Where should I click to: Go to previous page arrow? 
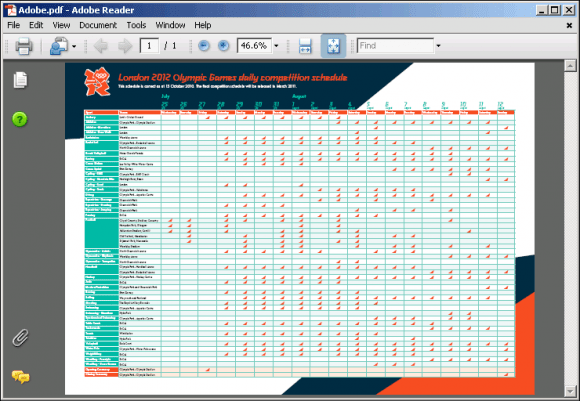pos(101,46)
